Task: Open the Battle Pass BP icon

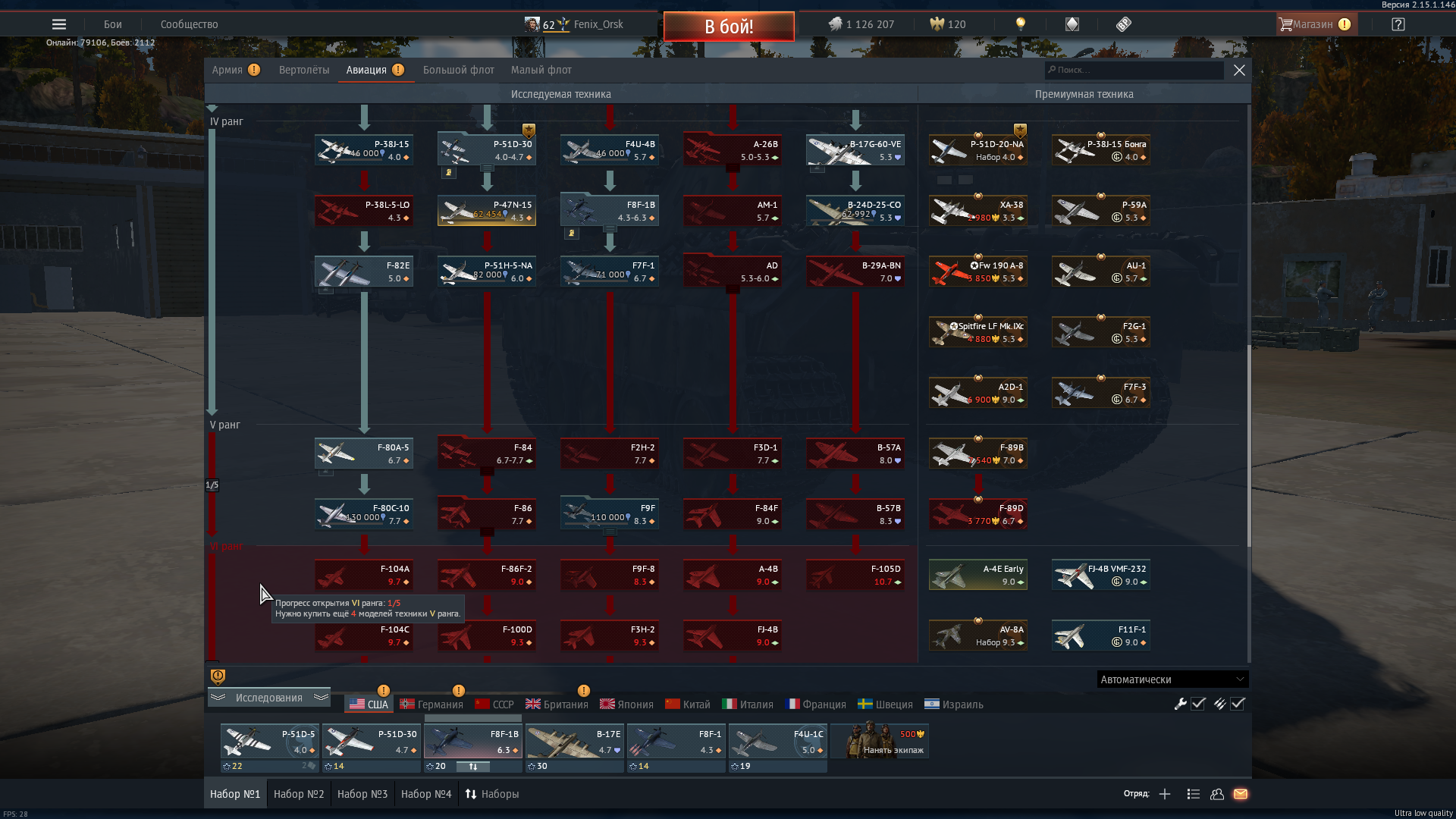Action: tap(1124, 24)
